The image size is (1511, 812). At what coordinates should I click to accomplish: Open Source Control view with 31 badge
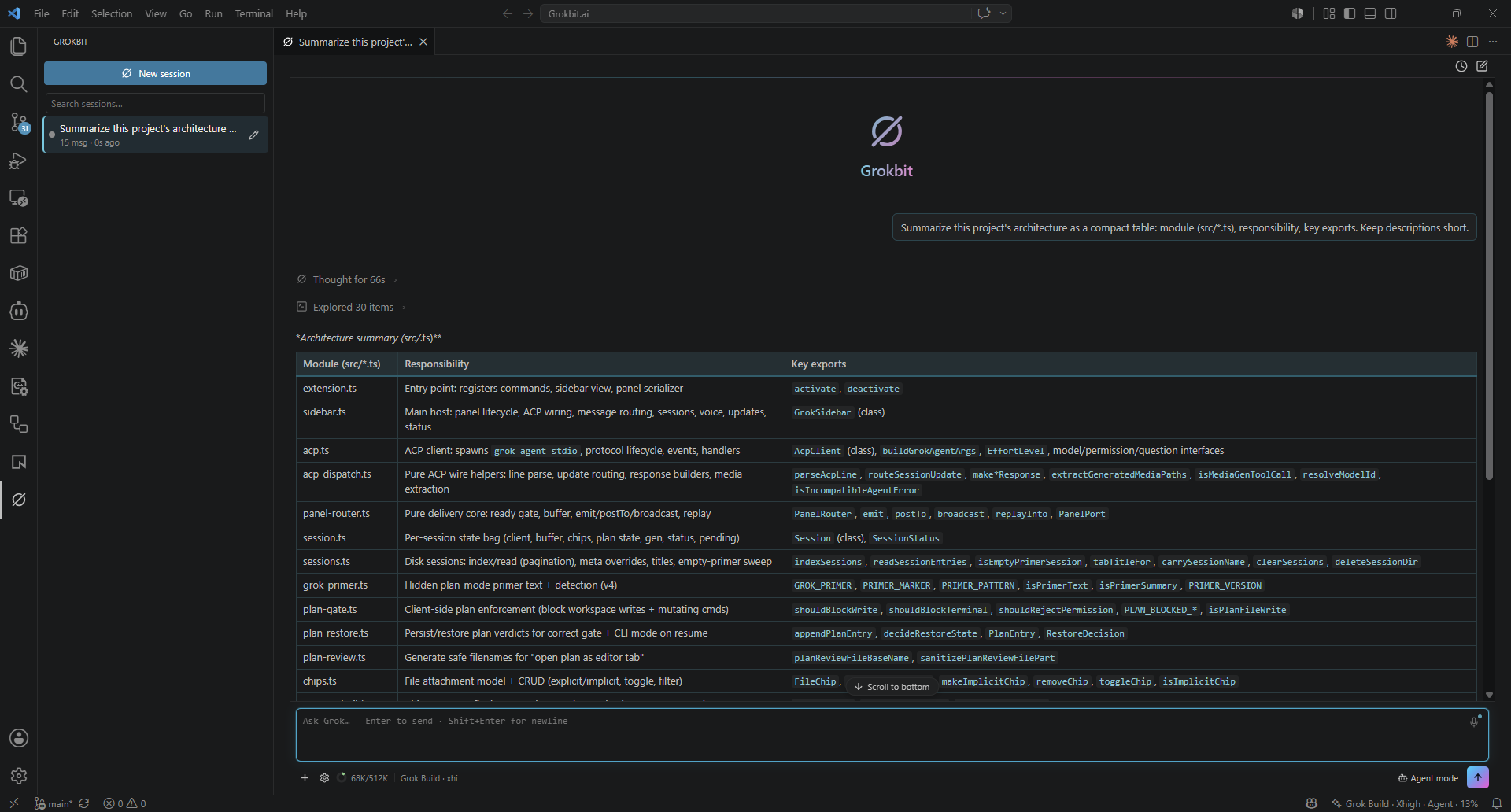point(19,122)
